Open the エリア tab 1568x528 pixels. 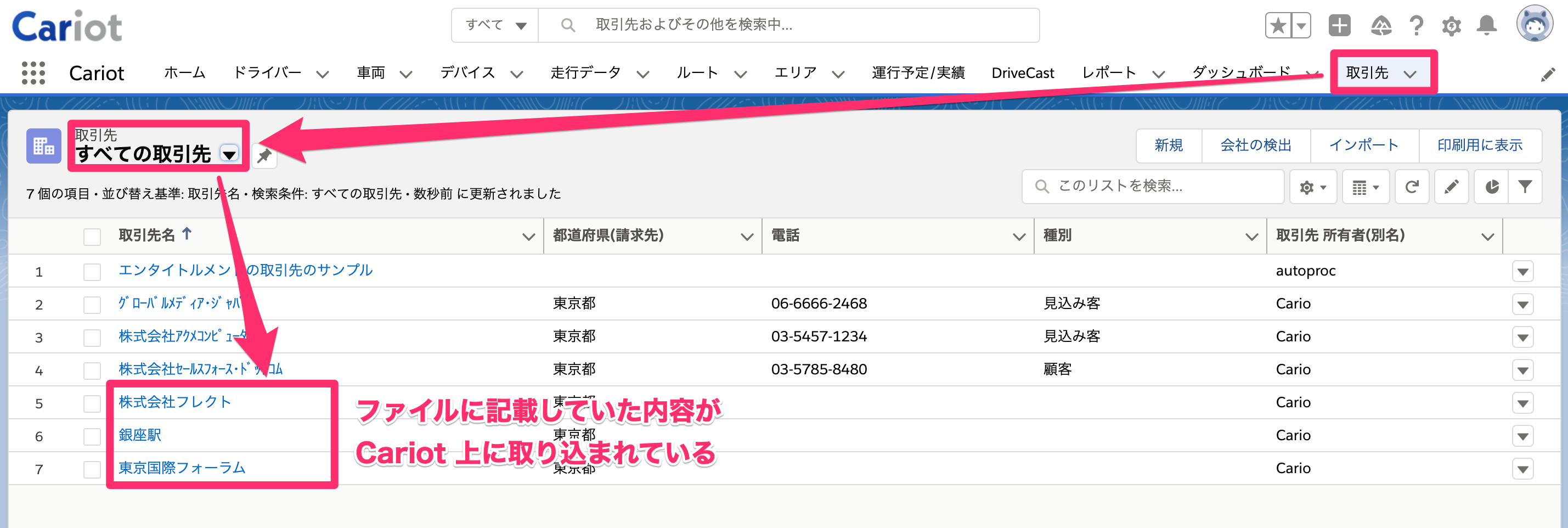[795, 73]
